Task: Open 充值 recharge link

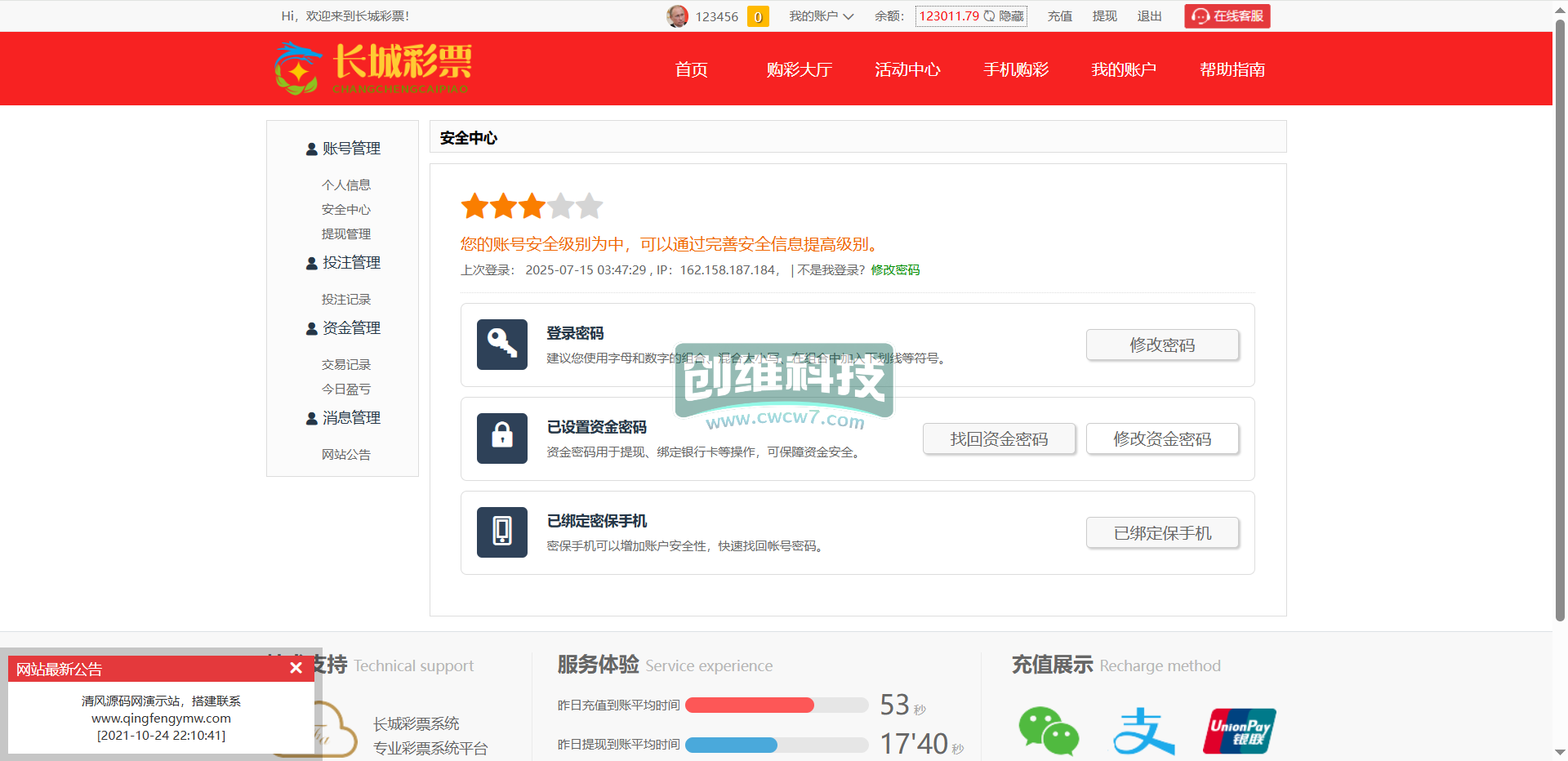Action: pos(1060,16)
